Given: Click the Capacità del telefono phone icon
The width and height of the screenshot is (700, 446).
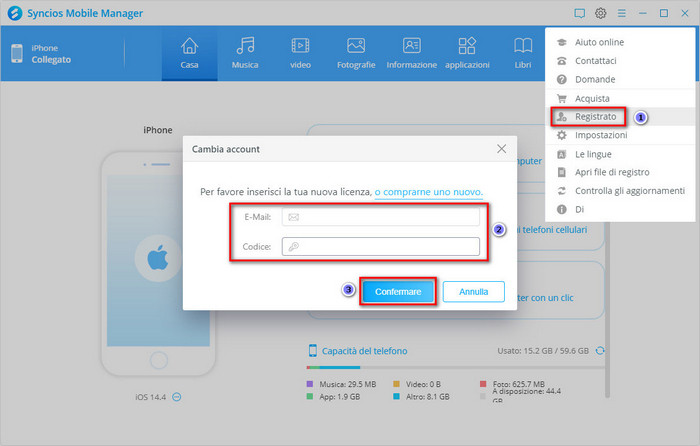Looking at the screenshot, I should point(312,351).
